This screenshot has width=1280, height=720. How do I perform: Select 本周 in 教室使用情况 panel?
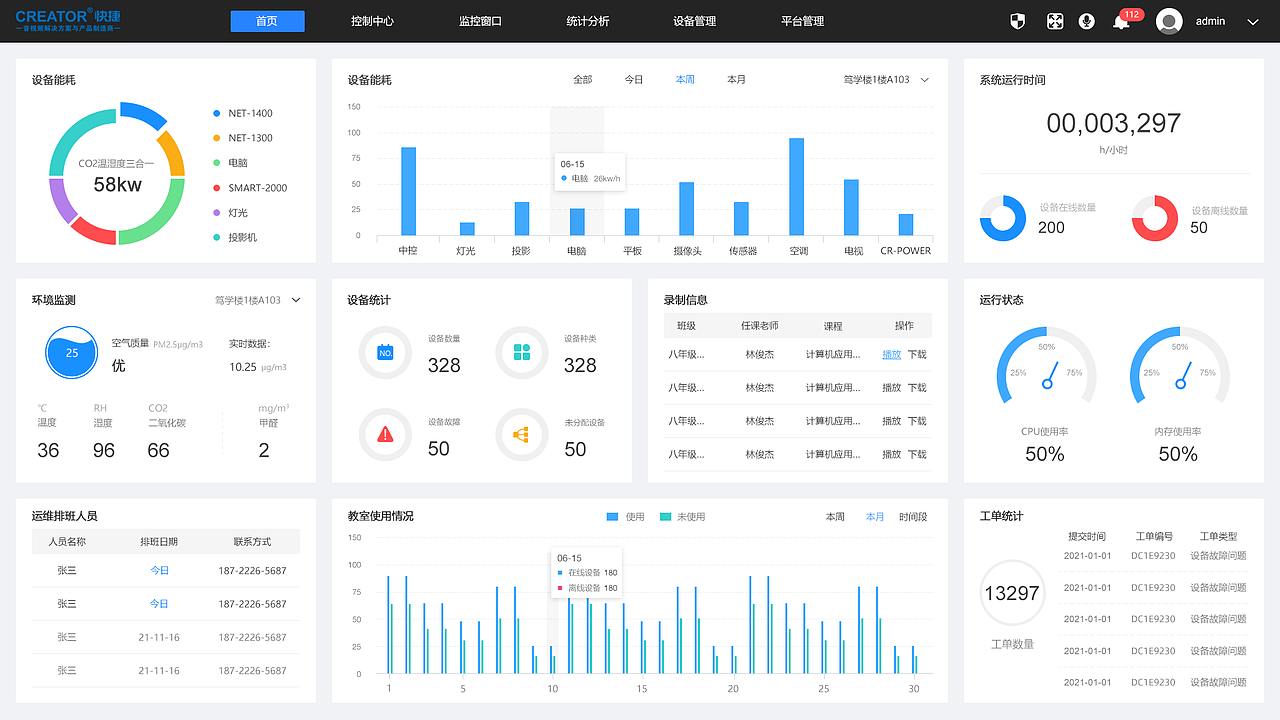click(x=835, y=517)
